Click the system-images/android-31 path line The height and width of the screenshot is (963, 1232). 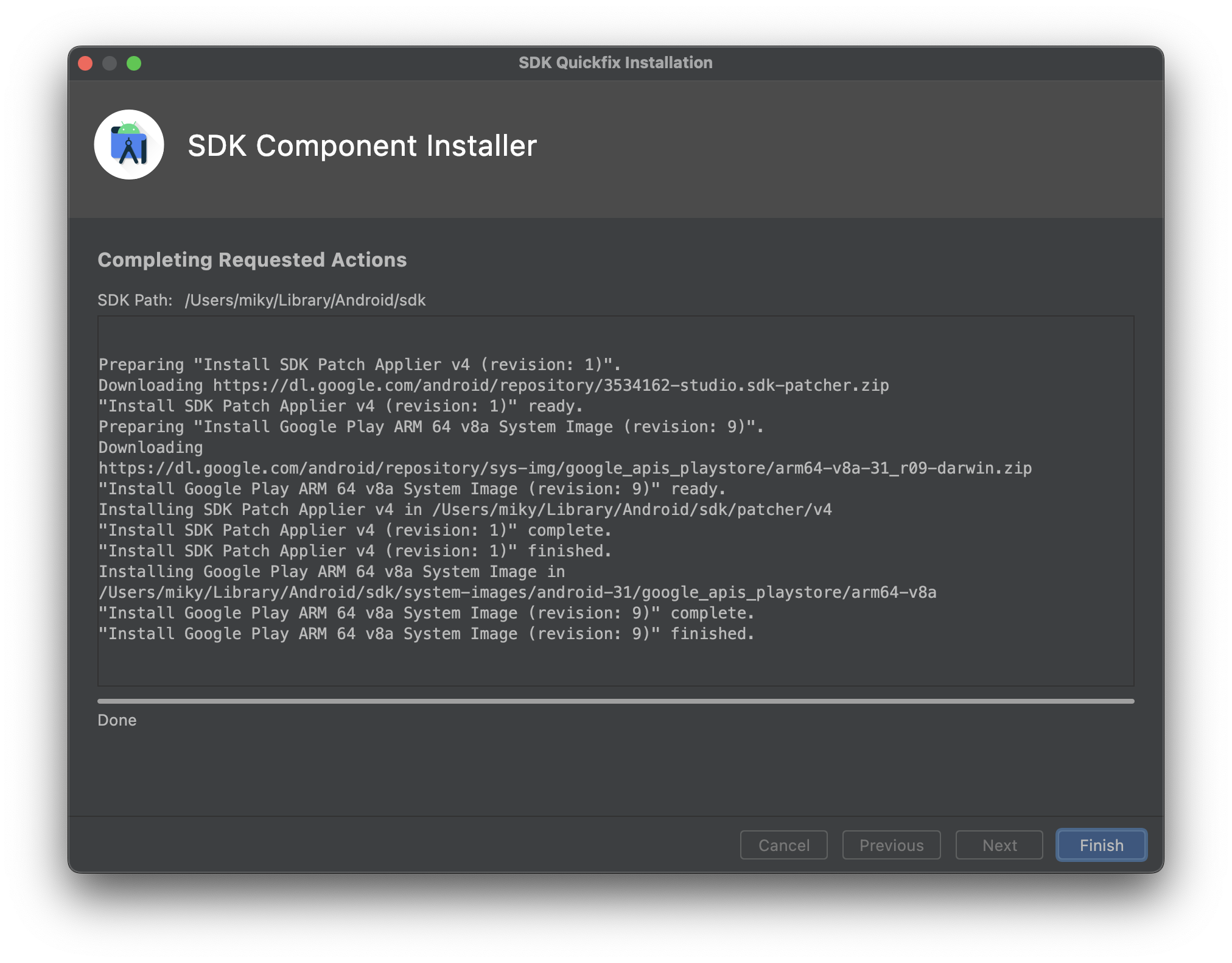pyautogui.click(x=517, y=592)
